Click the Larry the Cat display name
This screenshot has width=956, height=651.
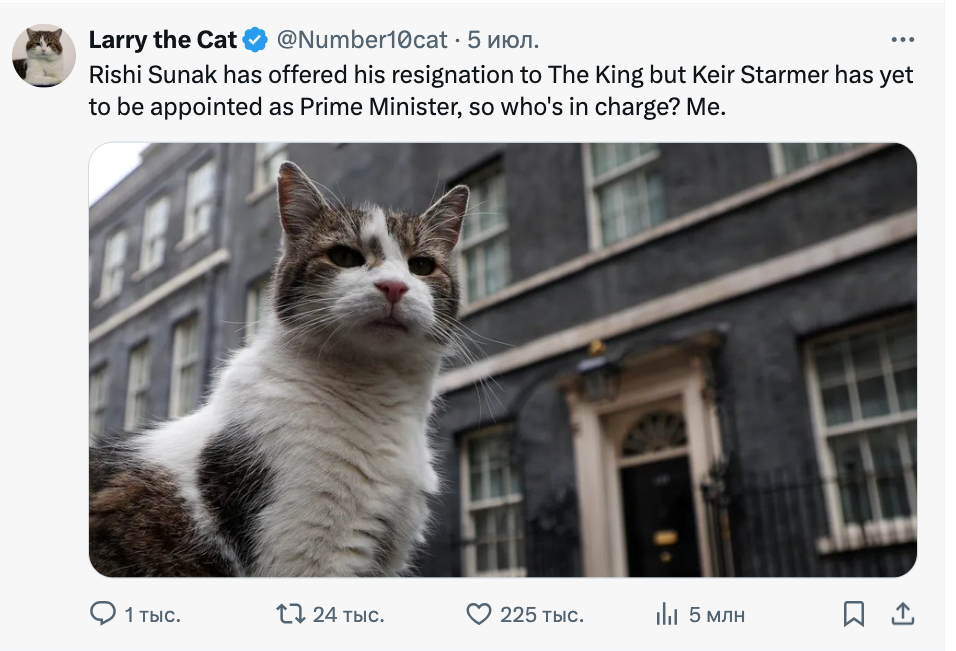[x=163, y=40]
